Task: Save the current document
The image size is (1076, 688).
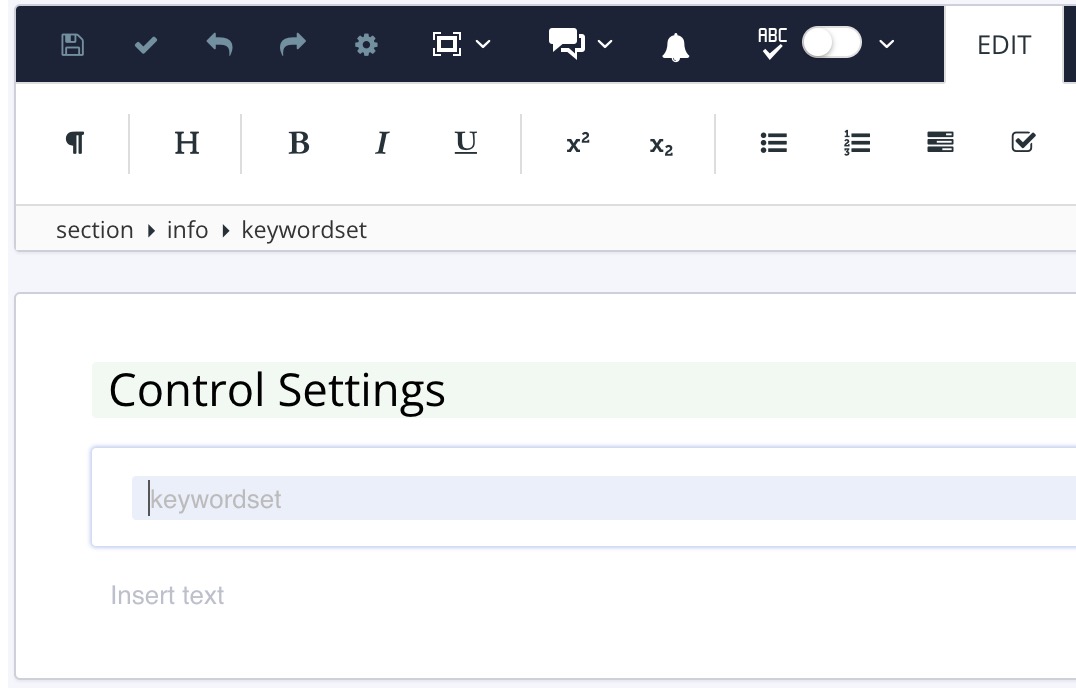Action: pos(71,44)
